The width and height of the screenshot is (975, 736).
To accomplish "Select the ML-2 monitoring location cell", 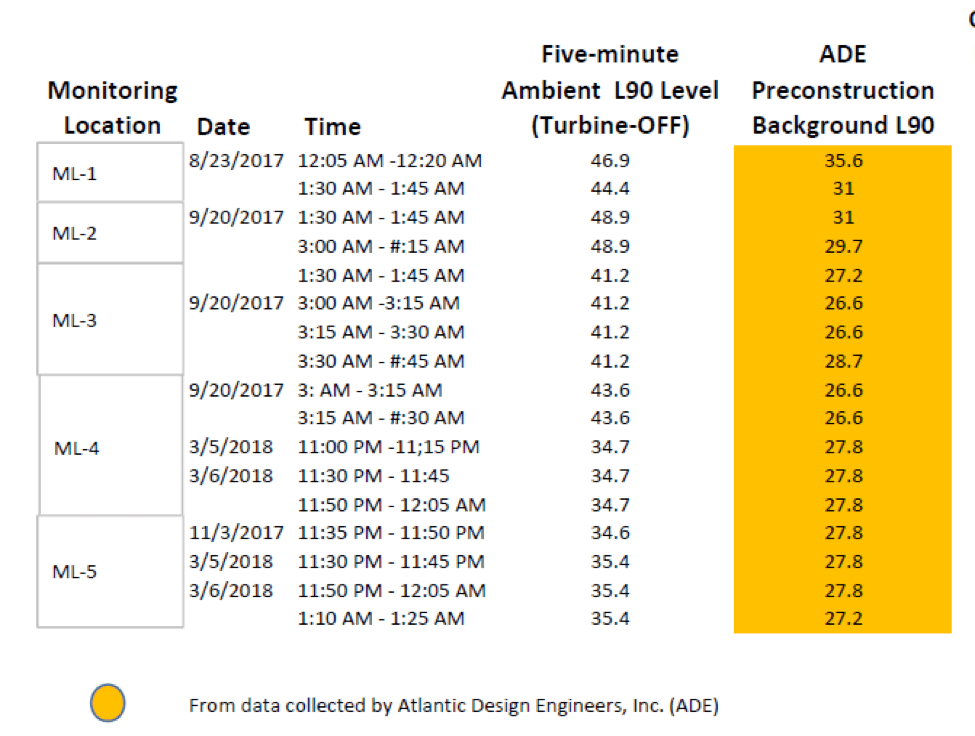I will tap(110, 232).
